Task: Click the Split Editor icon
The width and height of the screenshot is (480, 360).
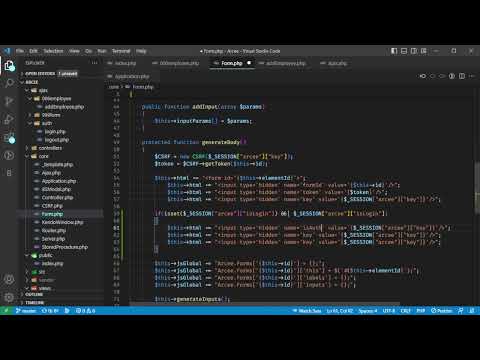Action: (x=462, y=76)
